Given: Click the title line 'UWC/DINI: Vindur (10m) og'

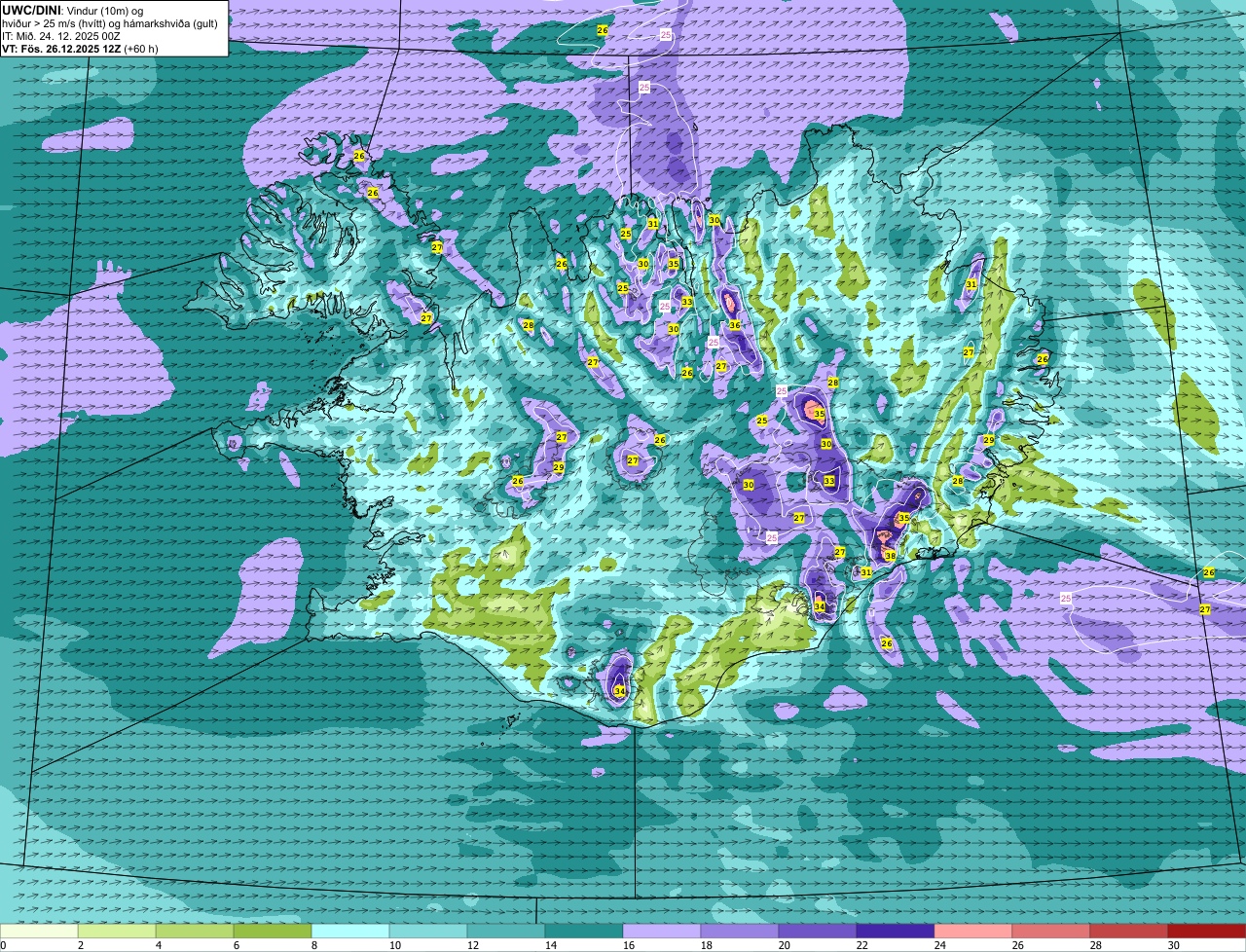Looking at the screenshot, I should (73, 10).
